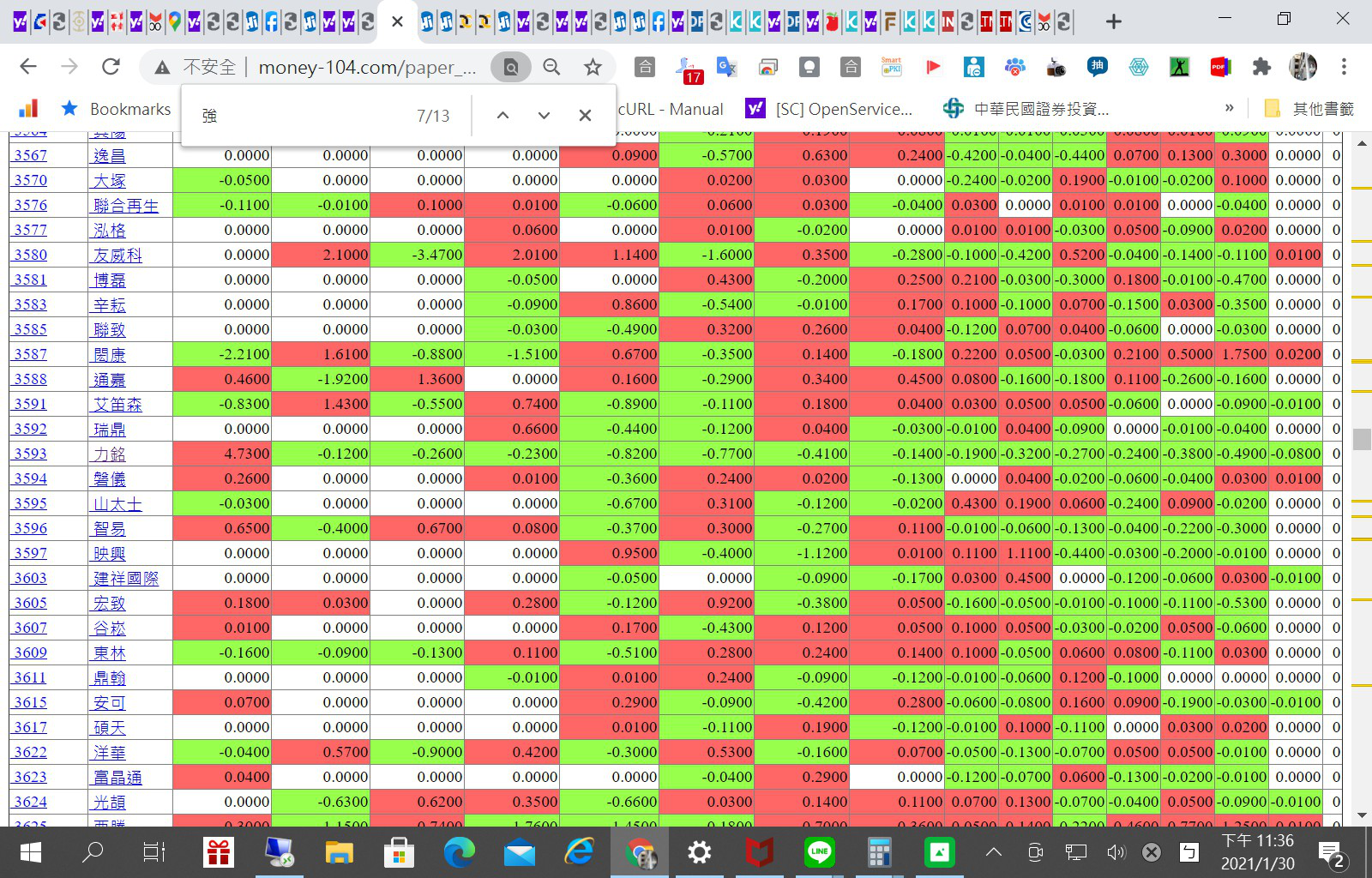Open the cURL - Manual bookmark
Screen dimensions: 1372x878
(671, 109)
